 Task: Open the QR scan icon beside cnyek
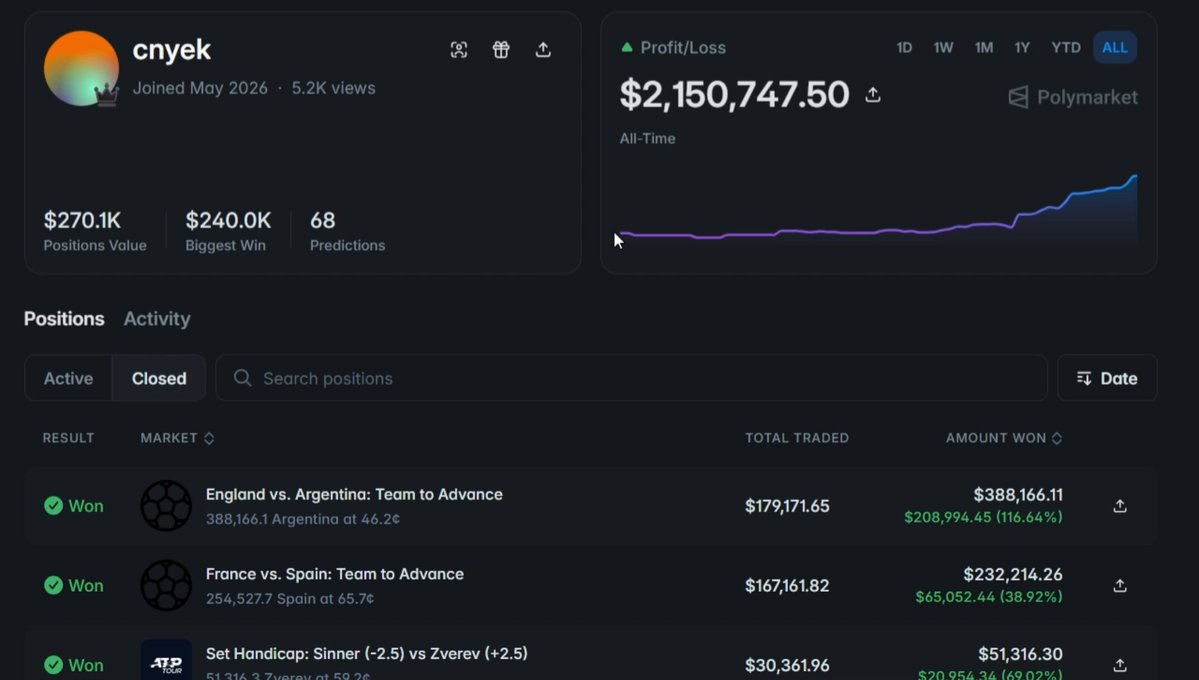pos(459,50)
